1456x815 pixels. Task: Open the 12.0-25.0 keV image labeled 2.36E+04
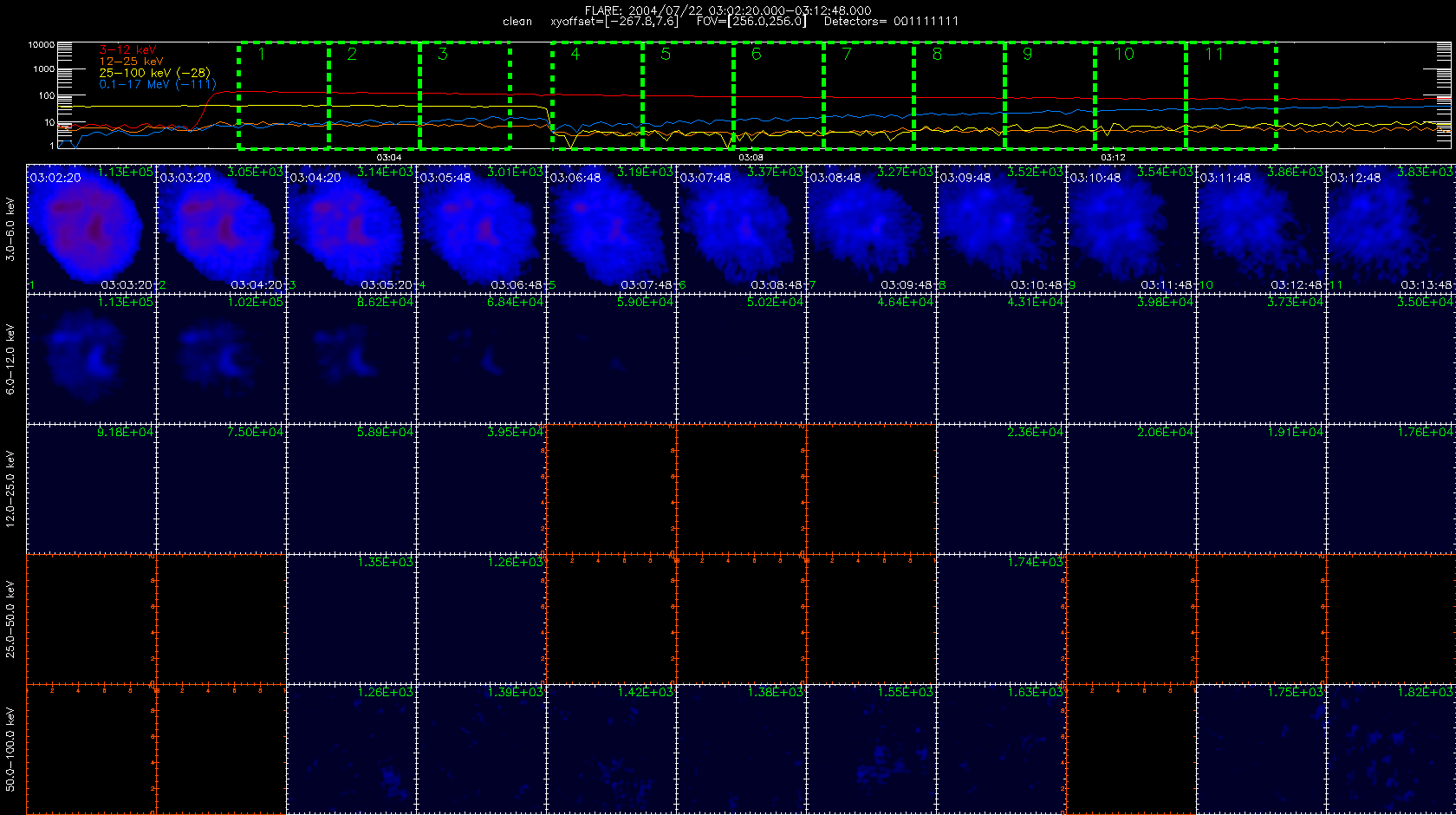click(1001, 489)
